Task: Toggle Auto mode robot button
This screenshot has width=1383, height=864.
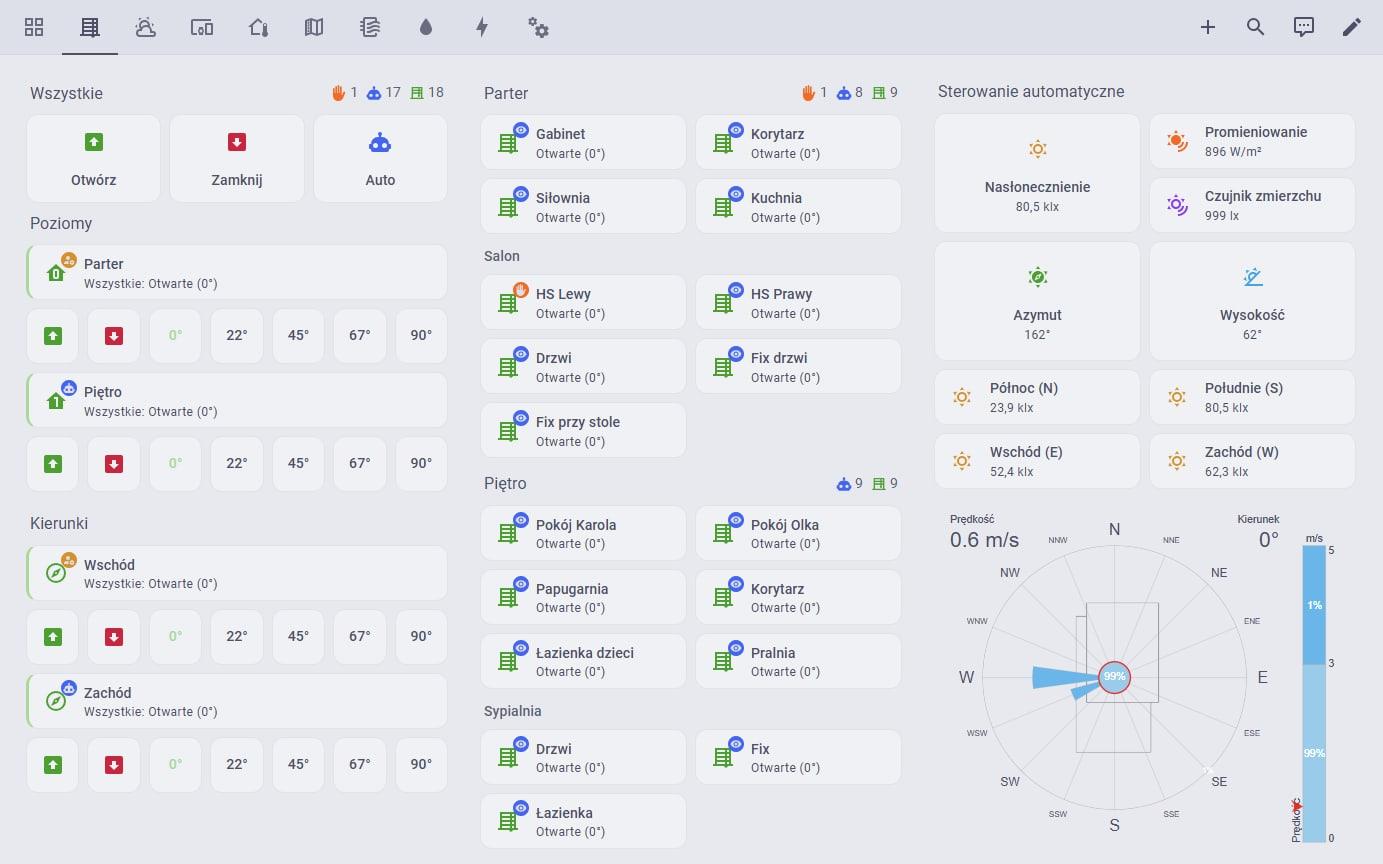Action: (380, 159)
